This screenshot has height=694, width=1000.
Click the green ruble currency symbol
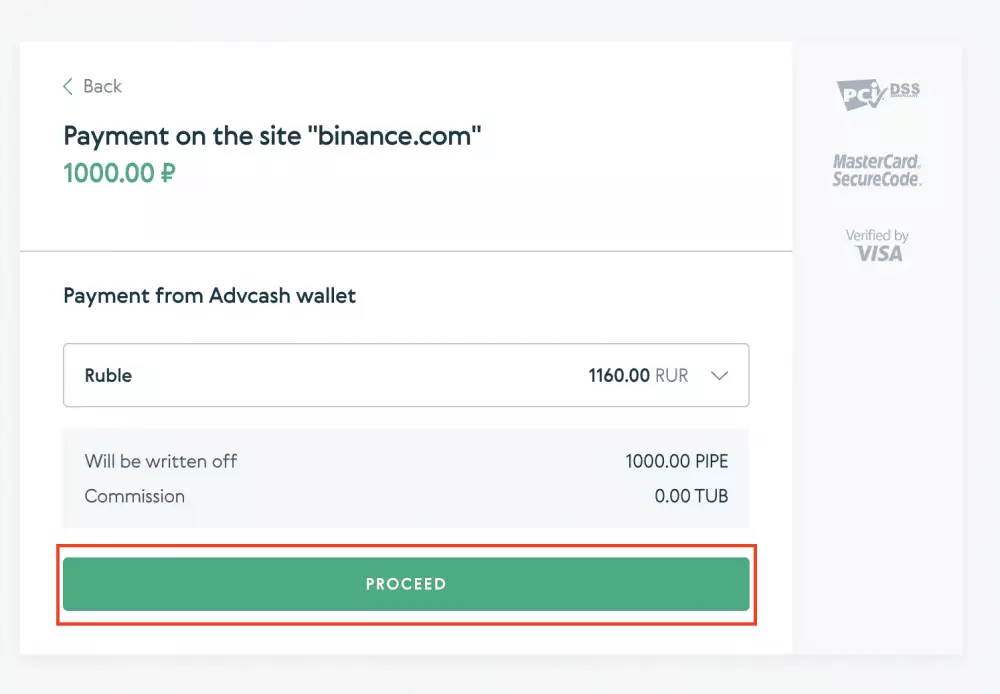[168, 172]
